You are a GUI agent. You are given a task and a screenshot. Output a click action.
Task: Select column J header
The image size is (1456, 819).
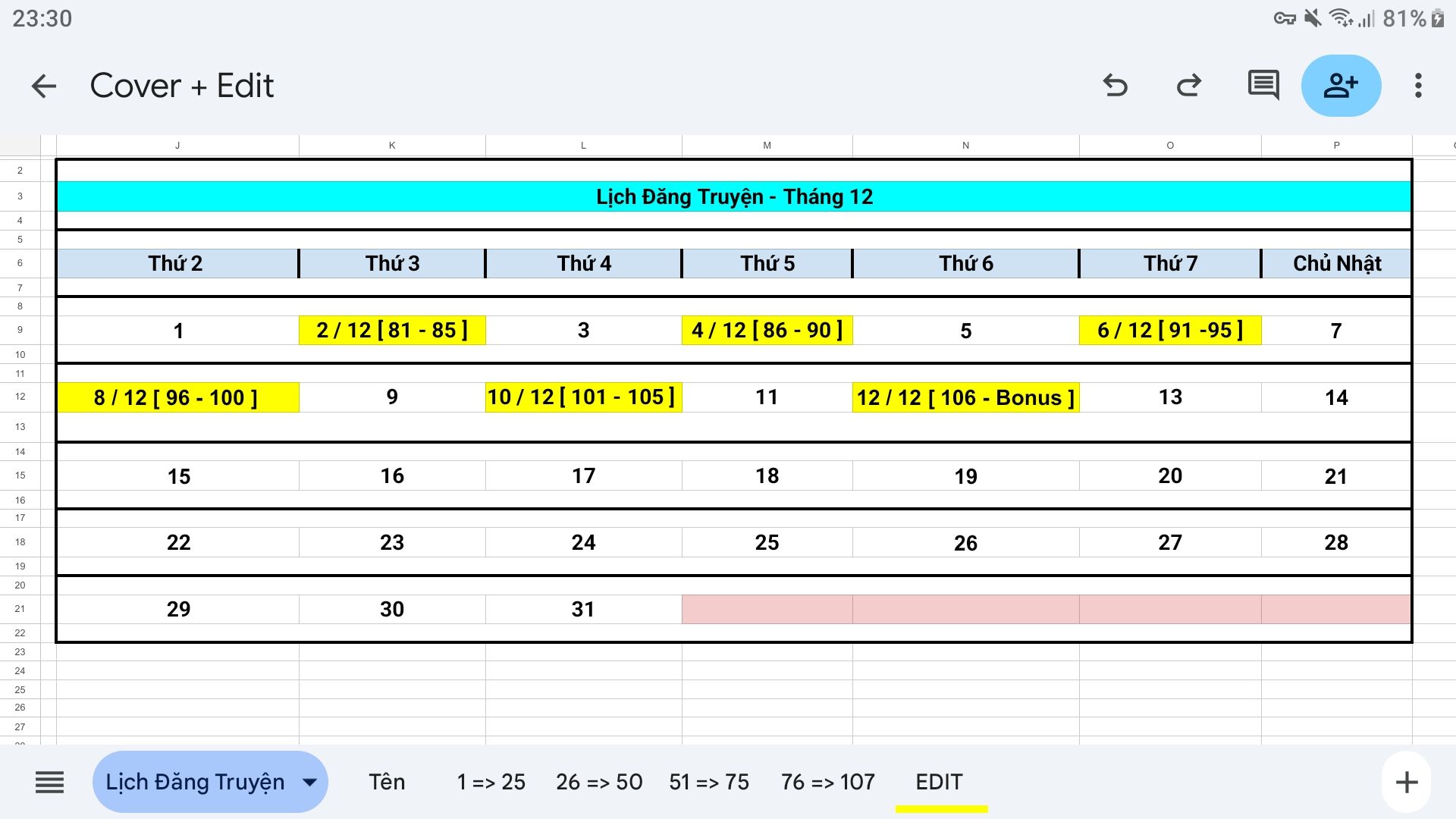click(x=177, y=145)
